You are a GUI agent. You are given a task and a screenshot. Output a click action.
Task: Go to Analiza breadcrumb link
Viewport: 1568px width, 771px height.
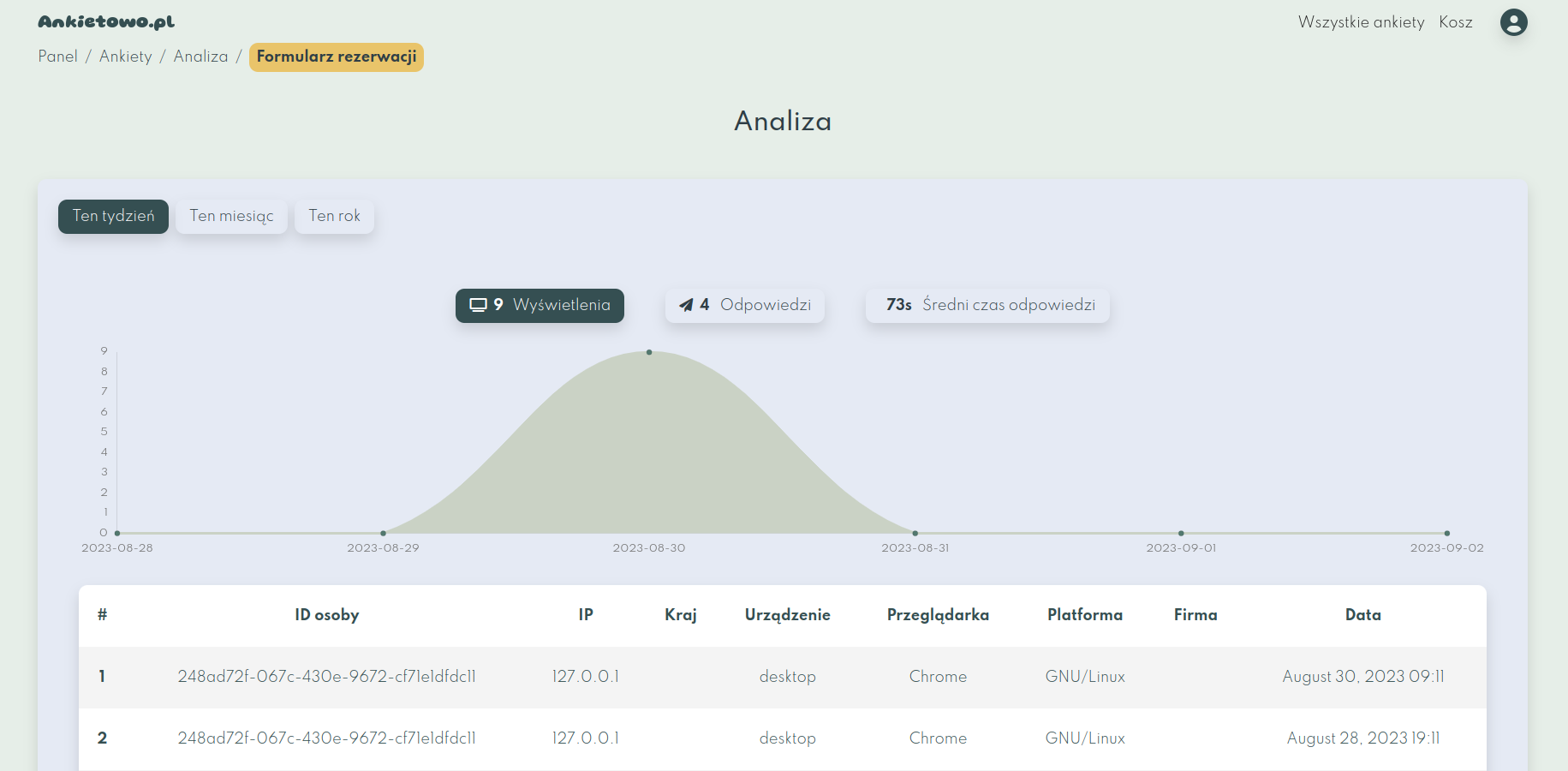[200, 57]
